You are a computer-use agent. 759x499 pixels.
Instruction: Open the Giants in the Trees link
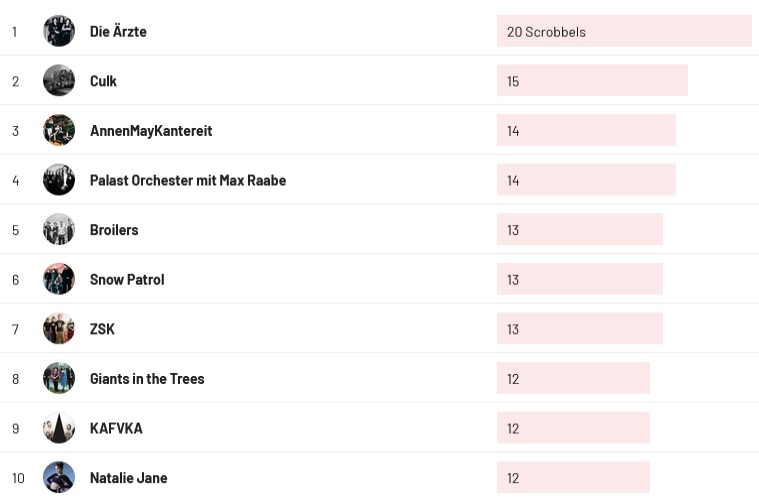147,379
